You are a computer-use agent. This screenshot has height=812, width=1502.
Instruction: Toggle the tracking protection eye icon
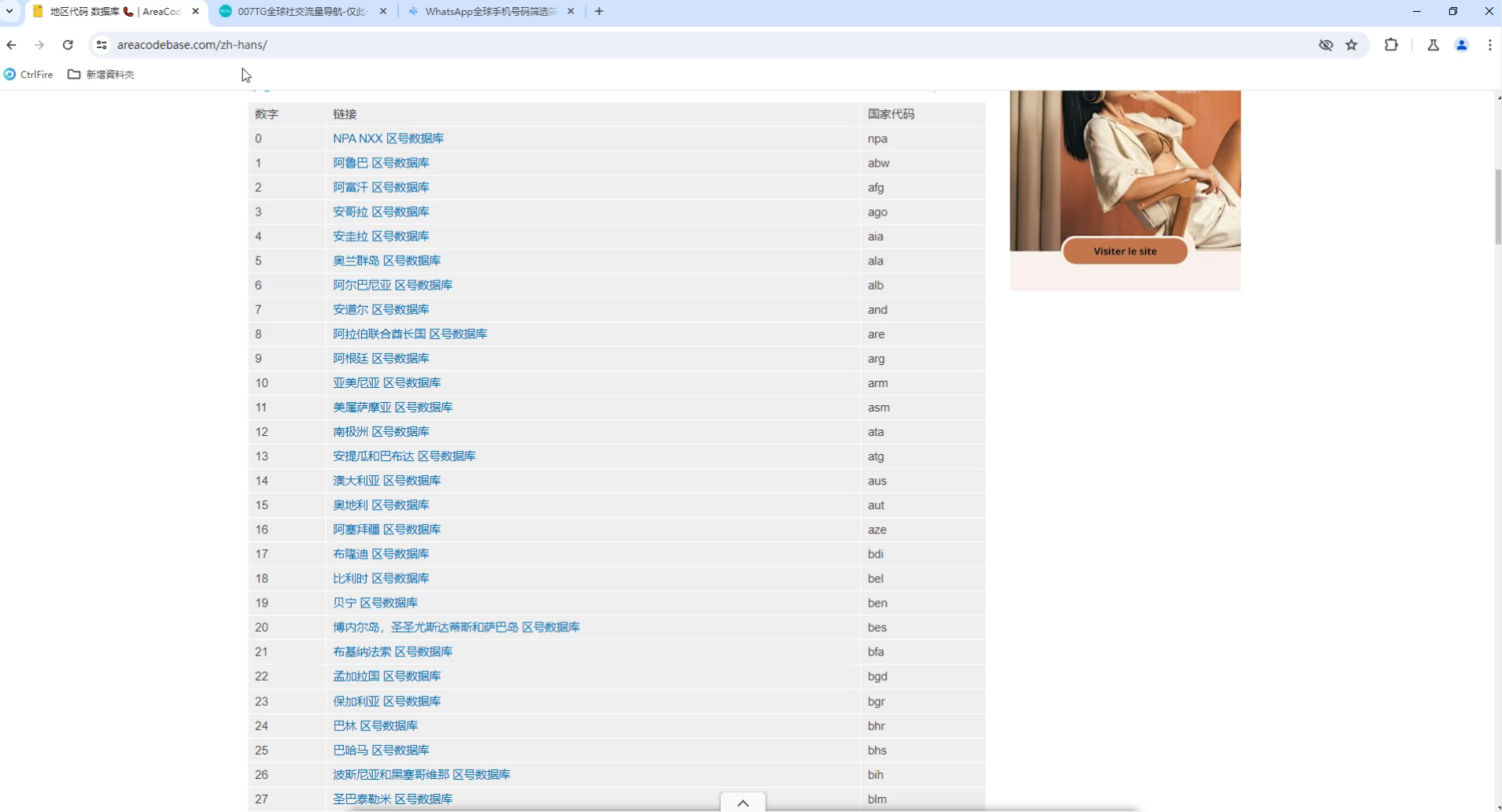1326,45
